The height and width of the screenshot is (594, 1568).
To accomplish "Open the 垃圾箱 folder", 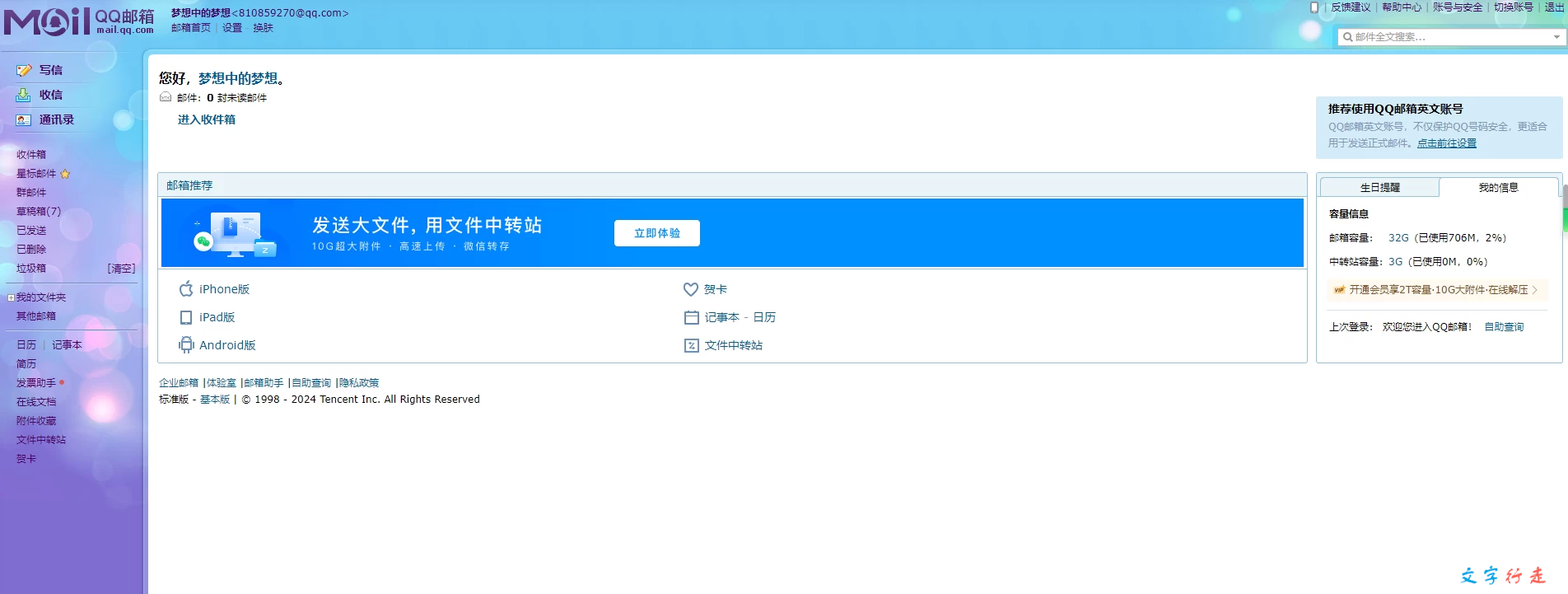I will click(x=31, y=269).
